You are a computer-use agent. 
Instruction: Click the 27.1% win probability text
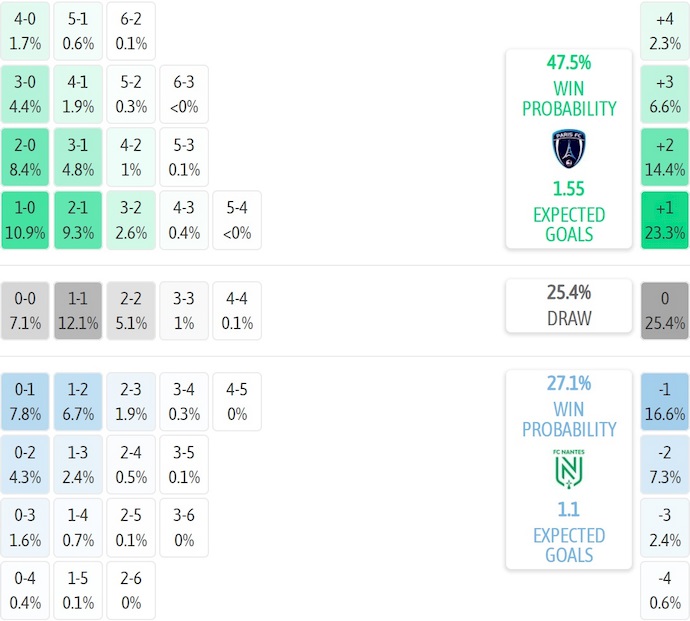(569, 383)
